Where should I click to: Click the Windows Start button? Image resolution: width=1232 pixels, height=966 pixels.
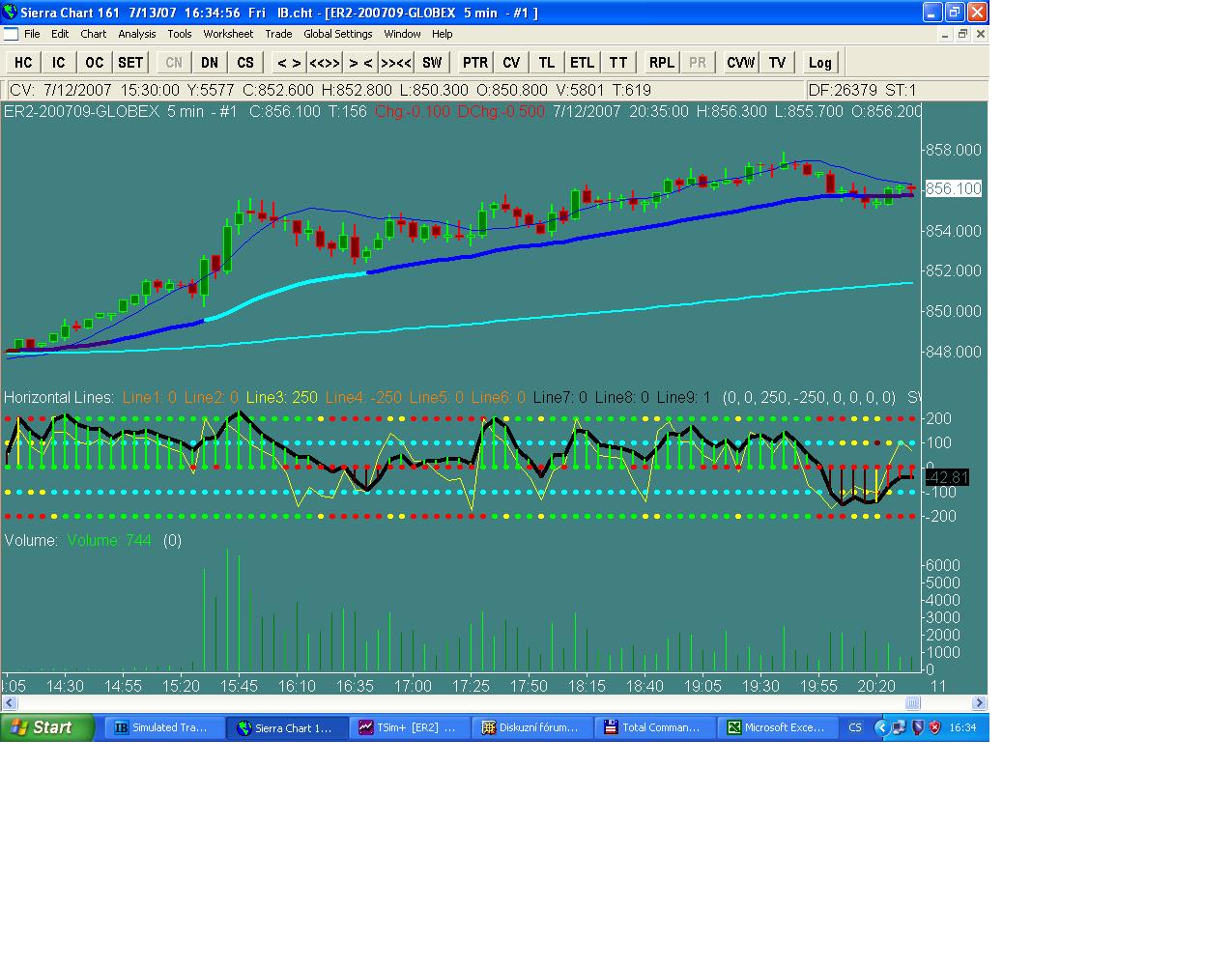click(x=47, y=727)
